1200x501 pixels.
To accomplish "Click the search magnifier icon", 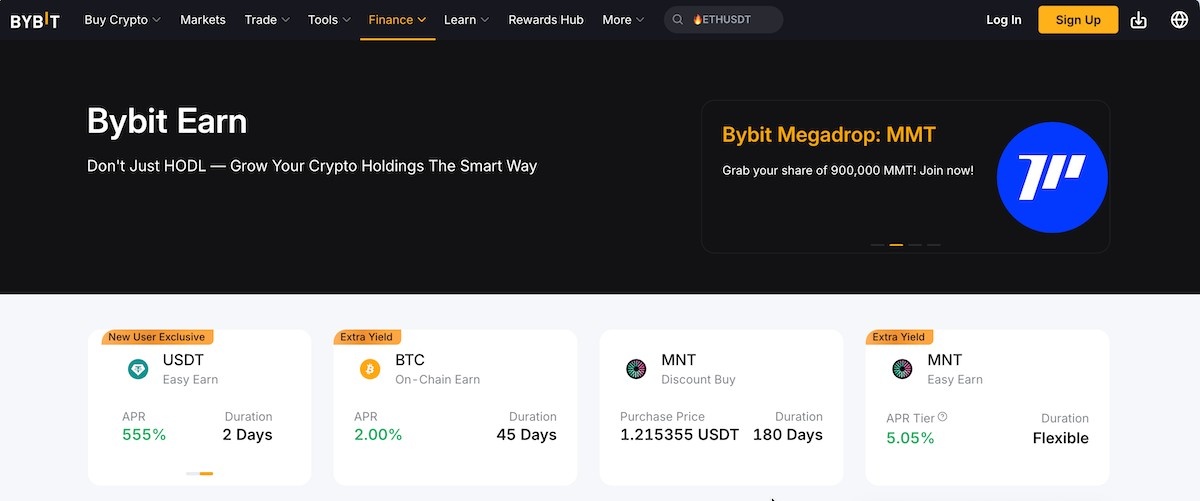I will point(678,20).
